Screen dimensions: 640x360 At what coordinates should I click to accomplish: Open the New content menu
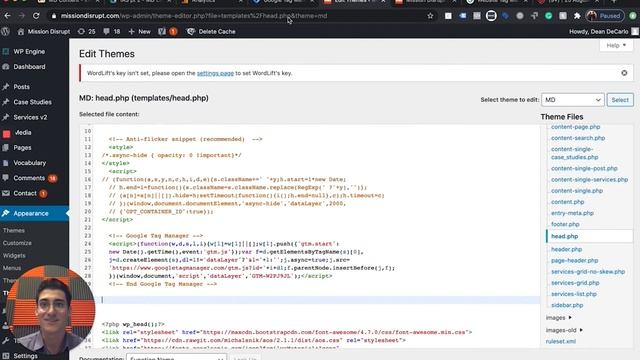(x=139, y=31)
